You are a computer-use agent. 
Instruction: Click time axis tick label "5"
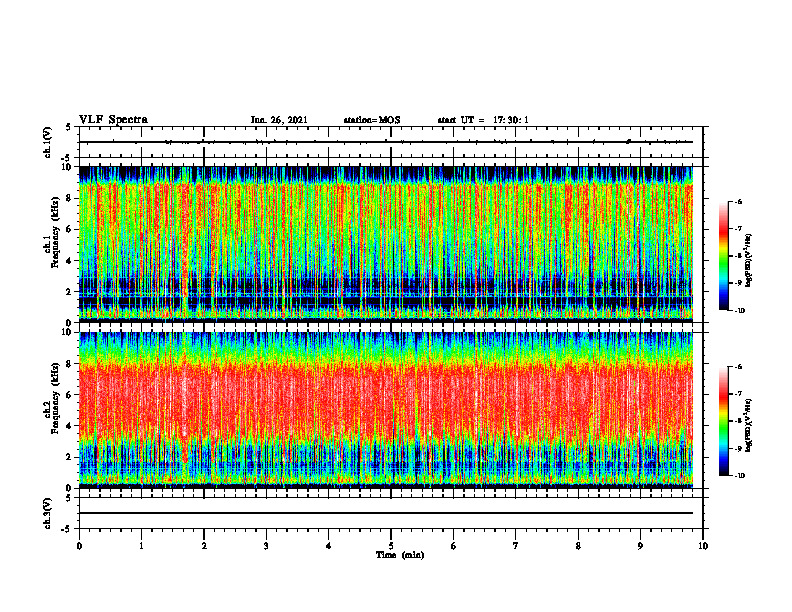click(391, 546)
